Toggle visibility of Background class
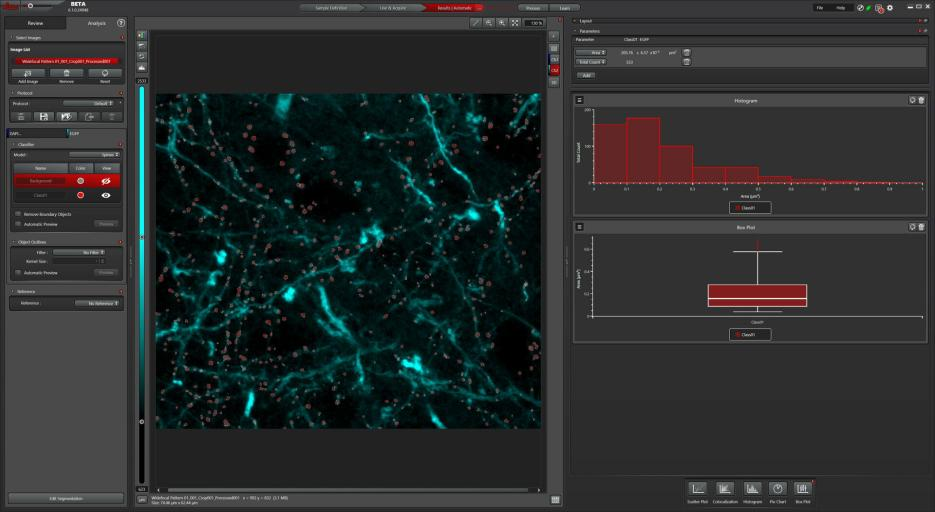 [106, 181]
